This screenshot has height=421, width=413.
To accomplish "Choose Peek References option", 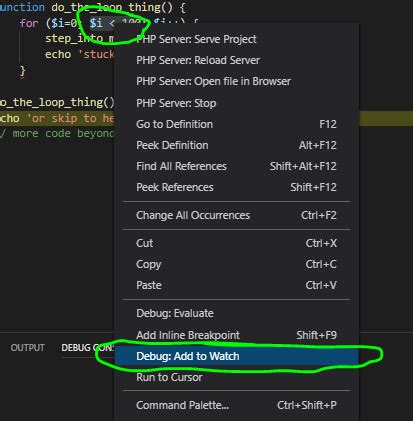I will pos(236,187).
